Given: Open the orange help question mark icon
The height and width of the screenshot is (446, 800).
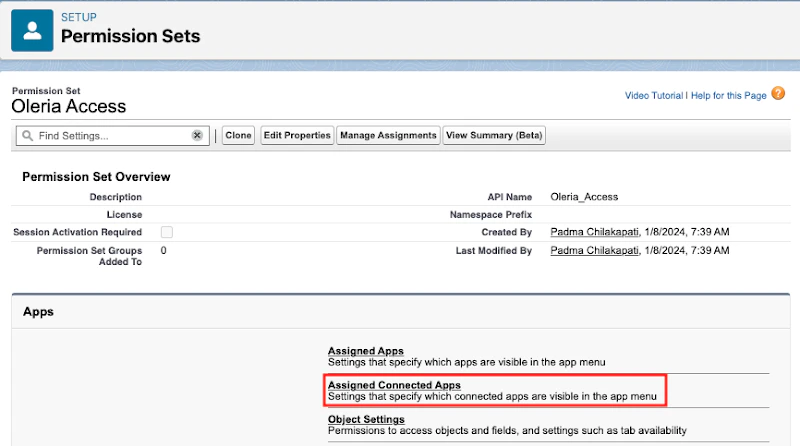Looking at the screenshot, I should pos(778,93).
